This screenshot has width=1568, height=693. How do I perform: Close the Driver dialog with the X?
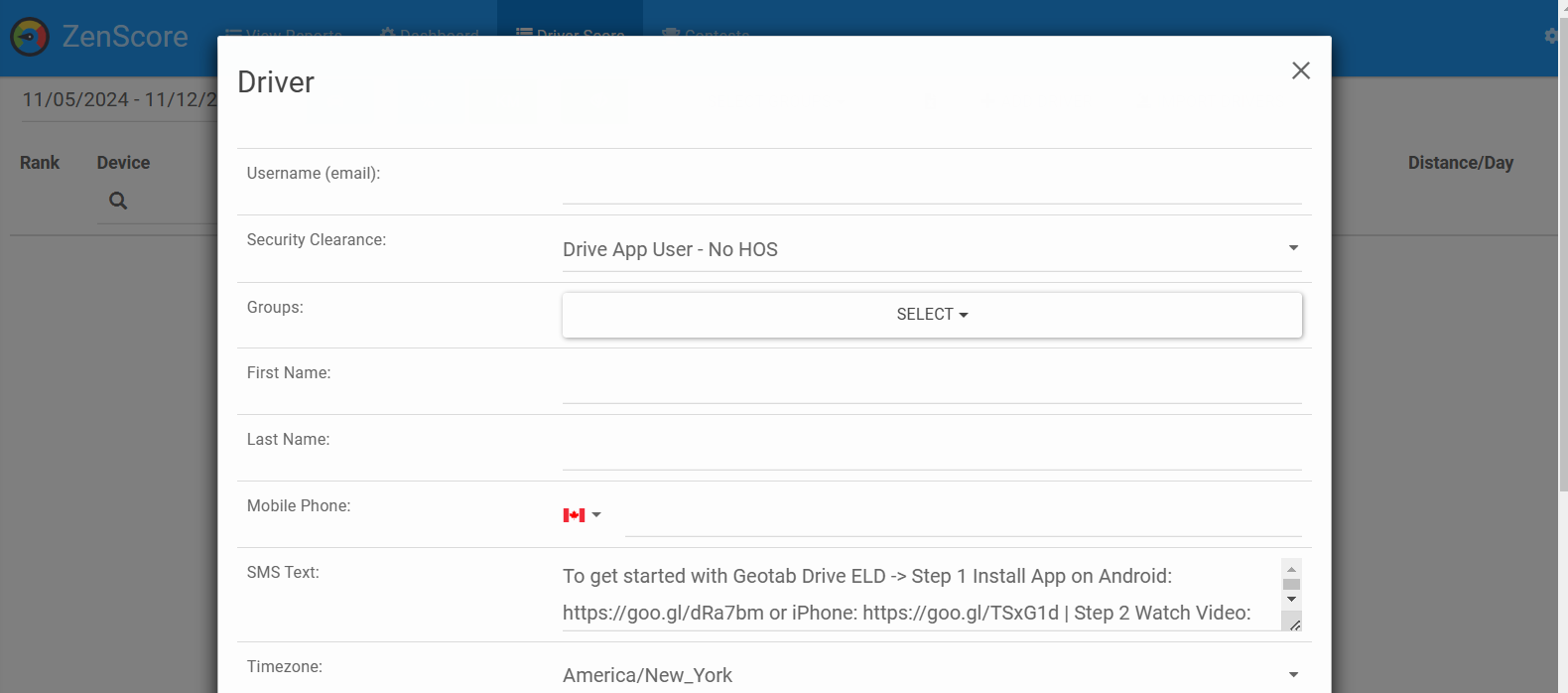click(1300, 70)
